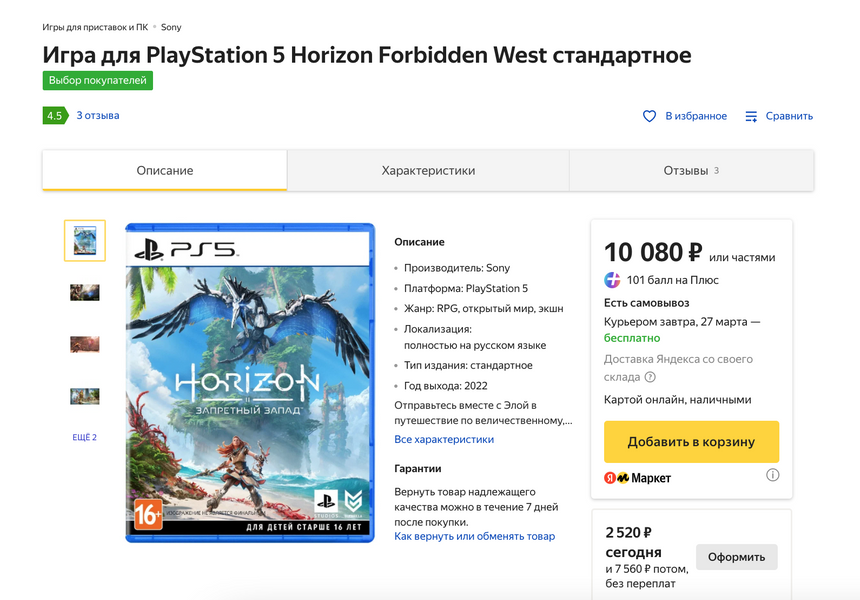
Task: Select the first game cover thumbnail
Action: 84,241
